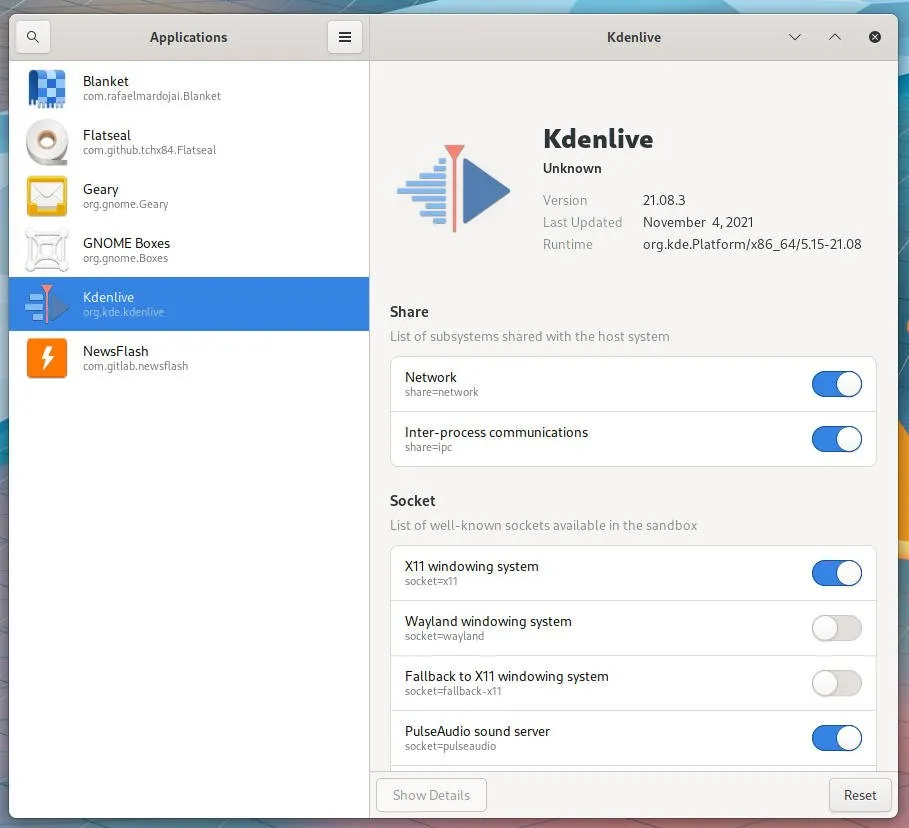Image resolution: width=909 pixels, height=828 pixels.
Task: Click the NewsFlash lightning icon
Action: [x=47, y=359]
